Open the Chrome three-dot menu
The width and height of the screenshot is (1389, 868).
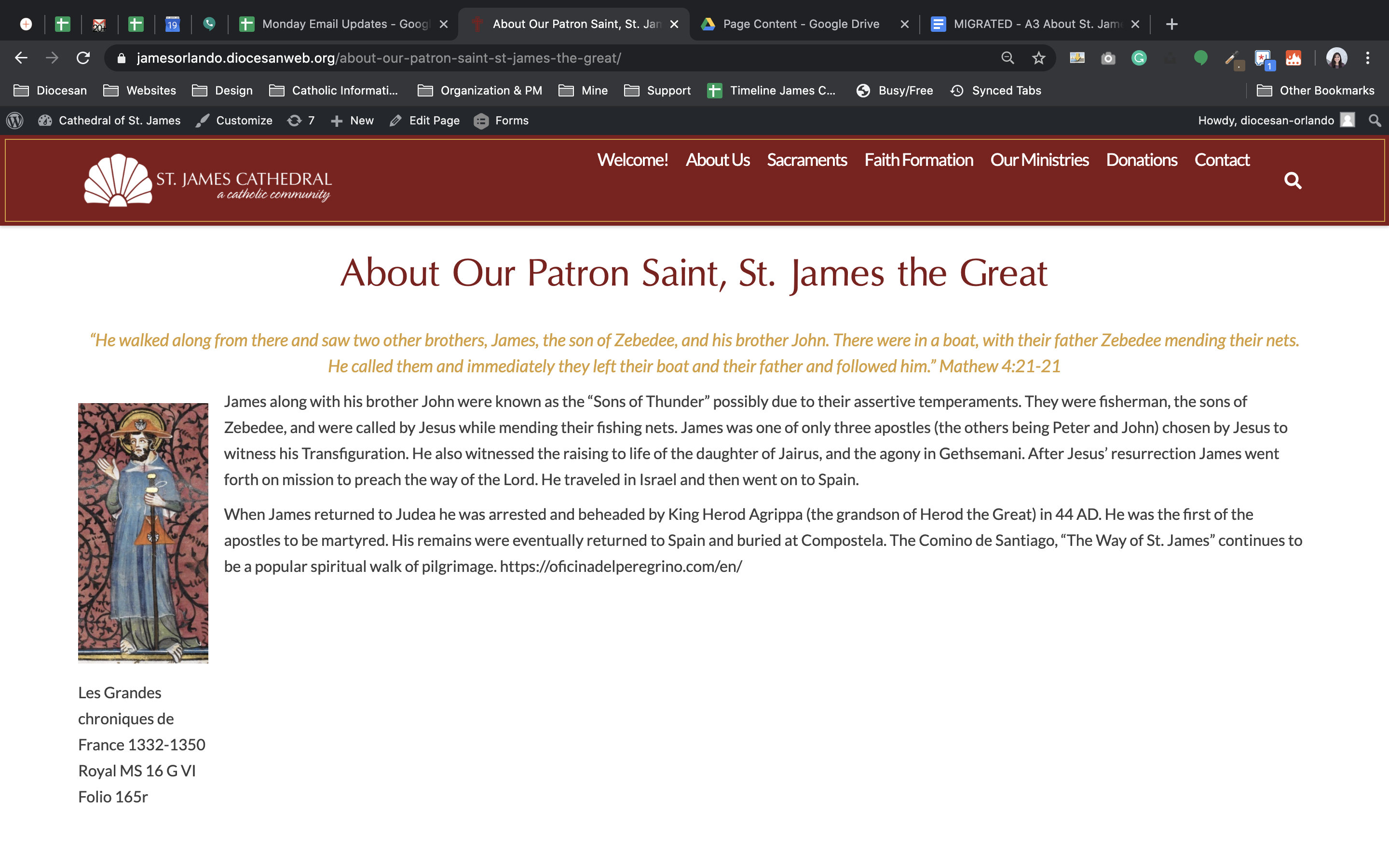[1368, 58]
